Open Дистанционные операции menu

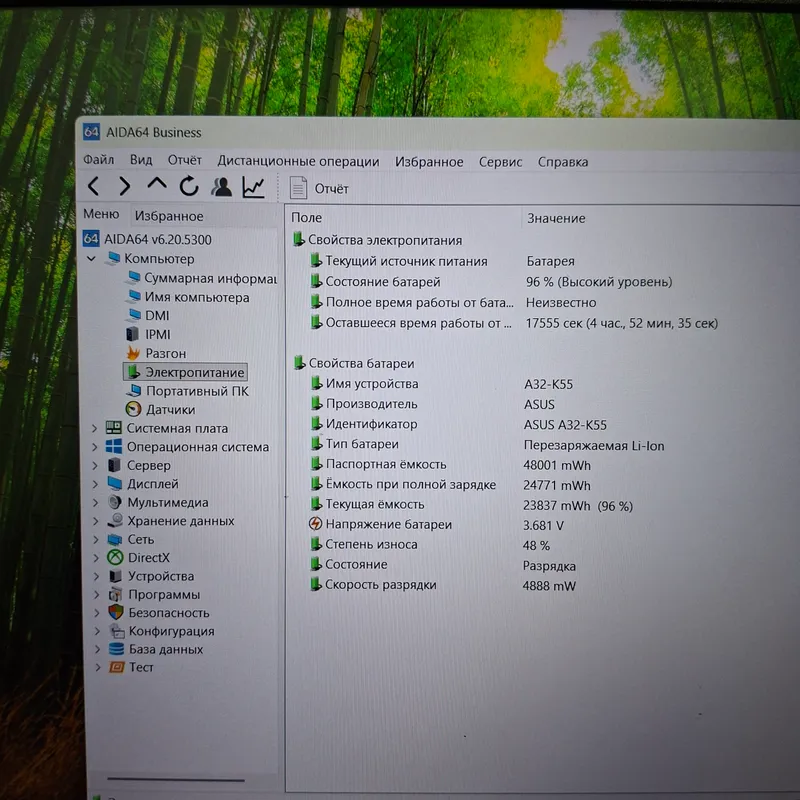coord(298,161)
